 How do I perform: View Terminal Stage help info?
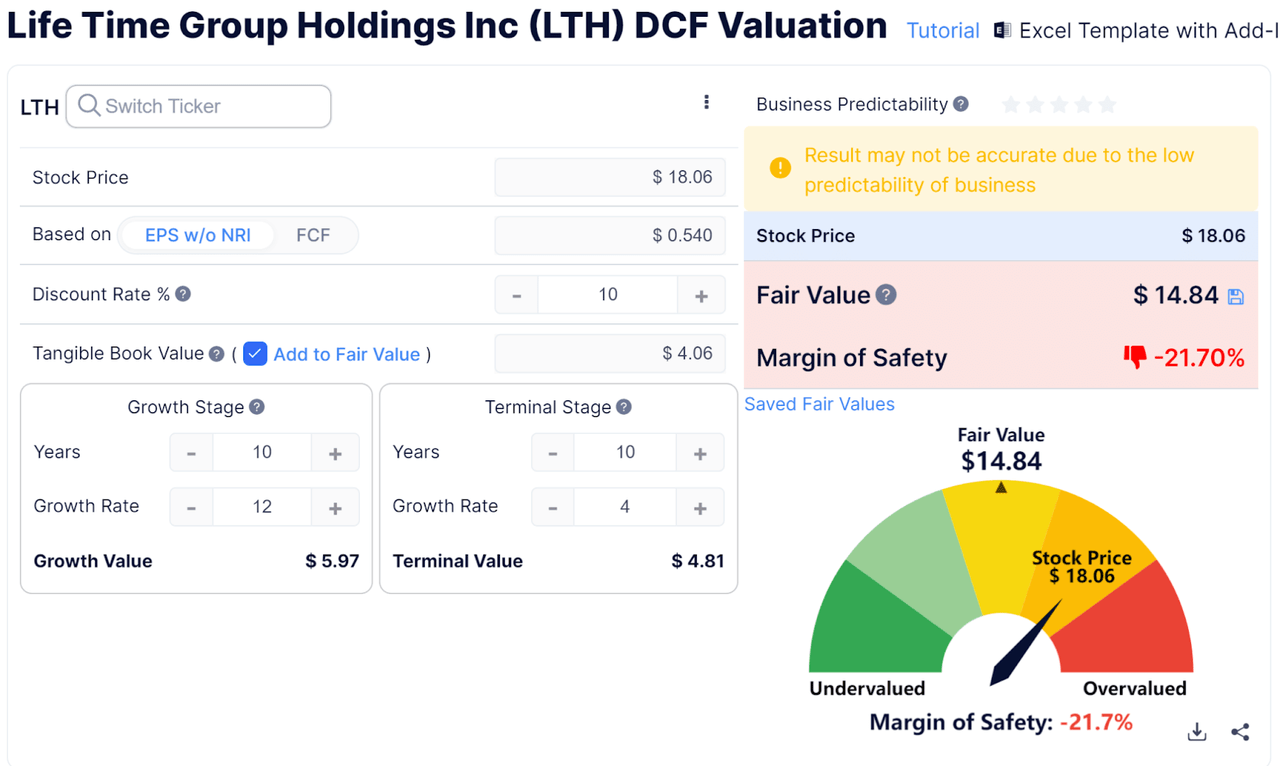(x=623, y=407)
